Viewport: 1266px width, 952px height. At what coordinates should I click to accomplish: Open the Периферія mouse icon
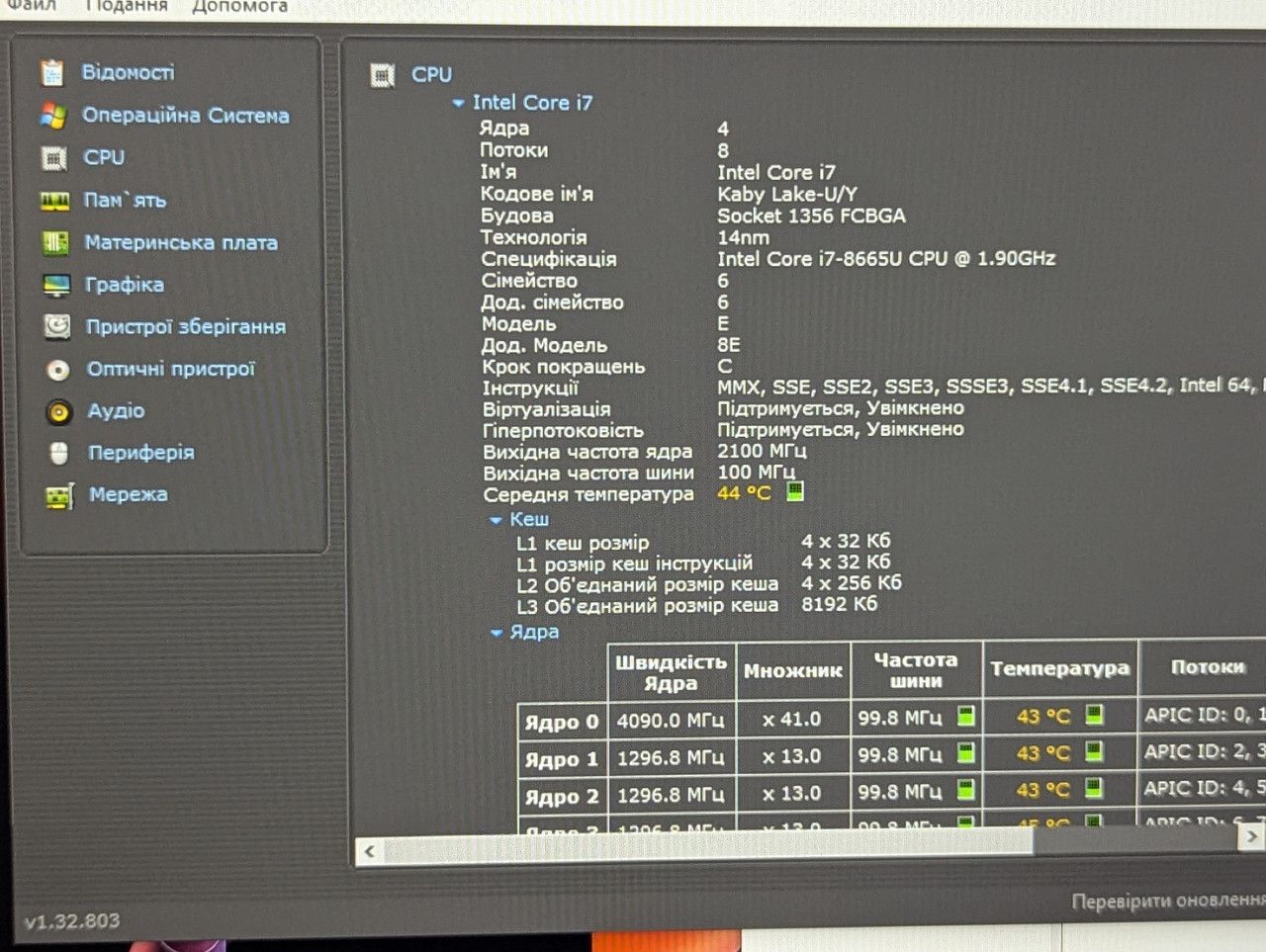pos(59,453)
